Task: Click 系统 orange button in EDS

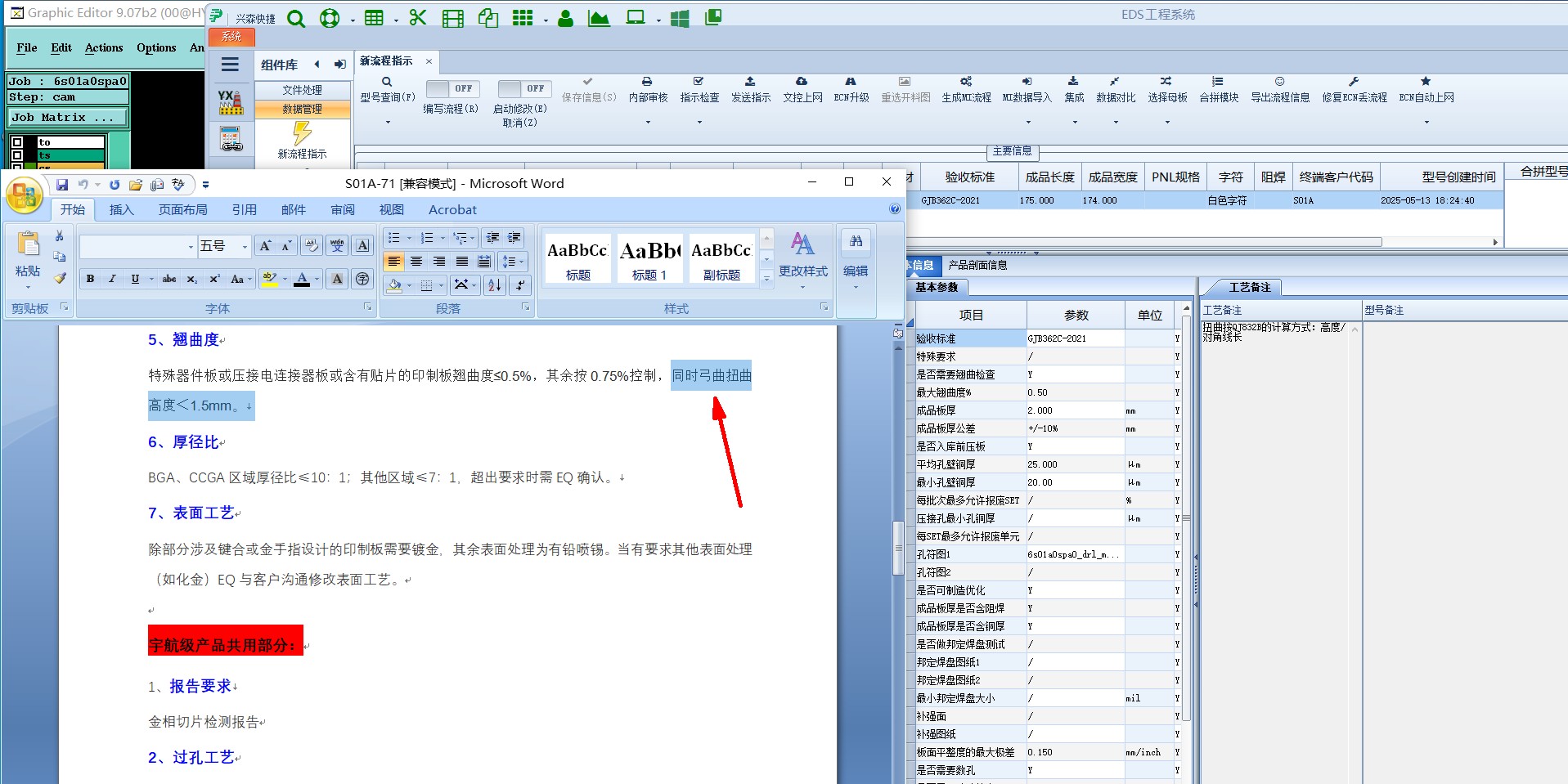Action: 231,37
